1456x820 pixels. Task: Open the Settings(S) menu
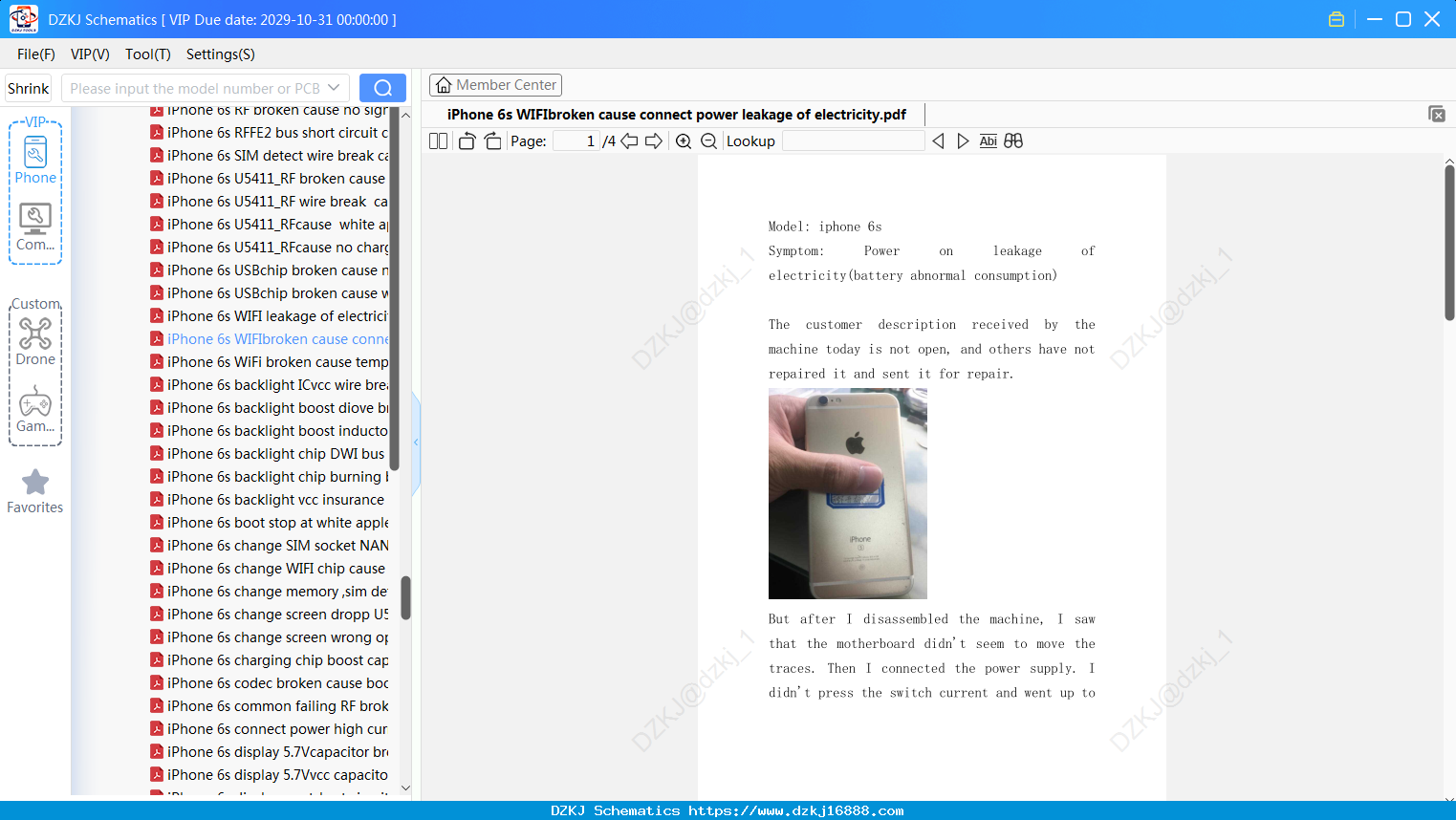pyautogui.click(x=221, y=54)
